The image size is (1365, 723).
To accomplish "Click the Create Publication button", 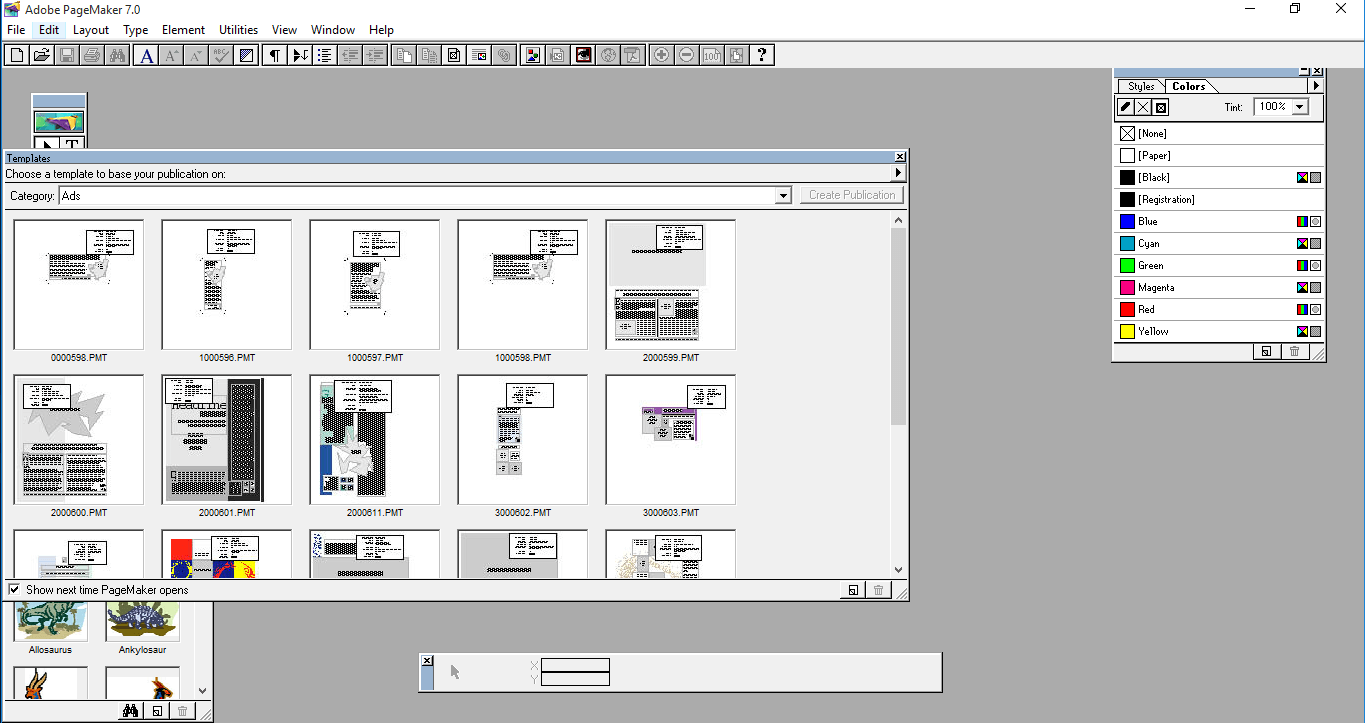I will pos(851,195).
